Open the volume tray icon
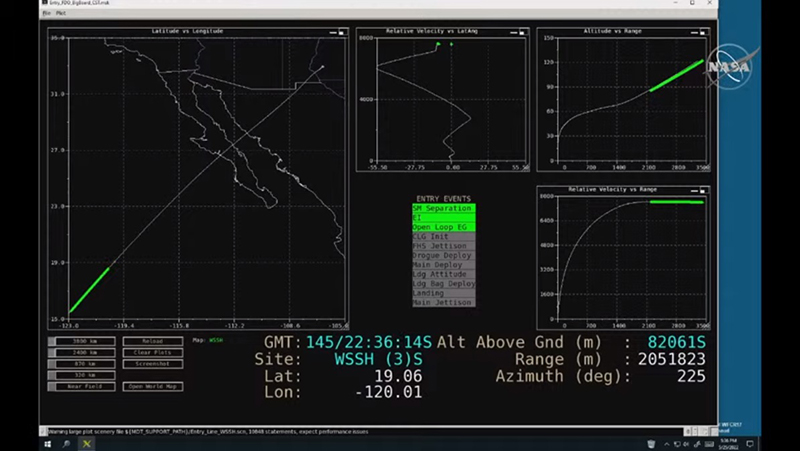Screen dimensions: 800x451 click(686, 444)
